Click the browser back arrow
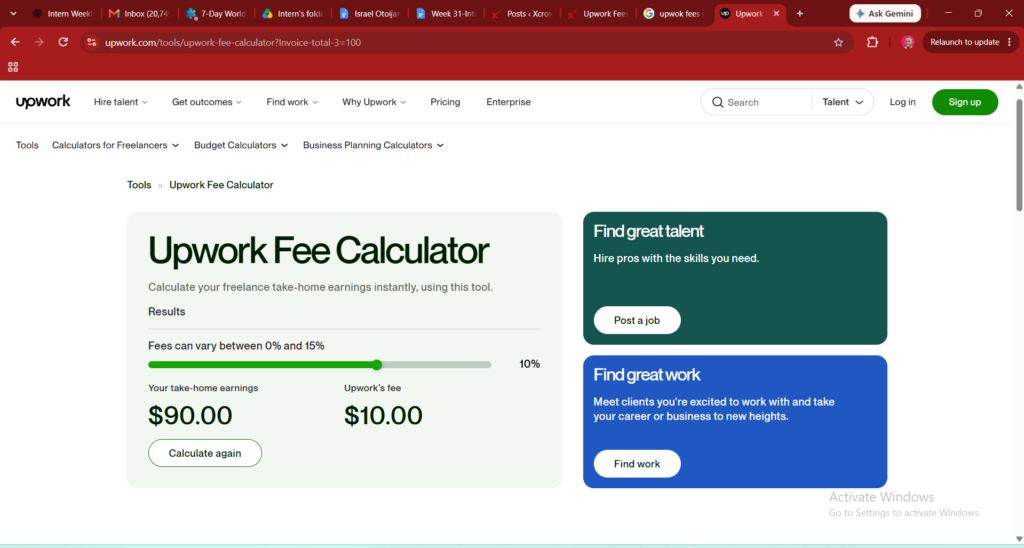 [x=15, y=42]
